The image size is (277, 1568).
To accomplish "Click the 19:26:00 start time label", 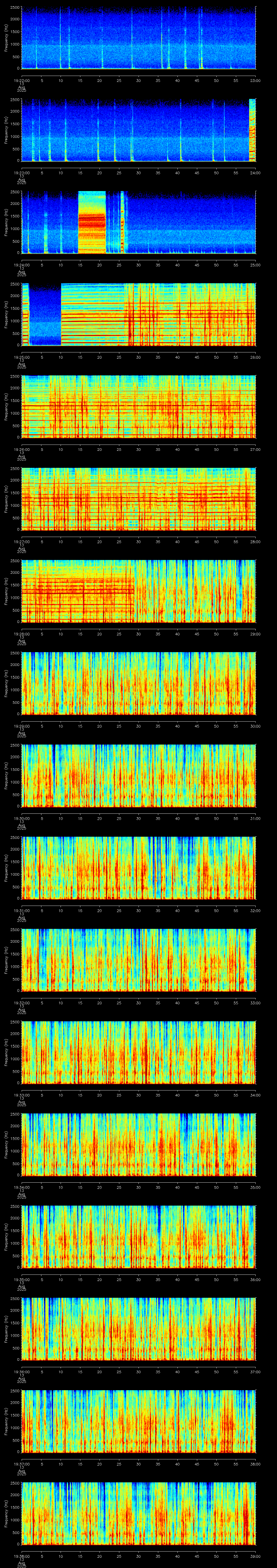I will pos(21,449).
